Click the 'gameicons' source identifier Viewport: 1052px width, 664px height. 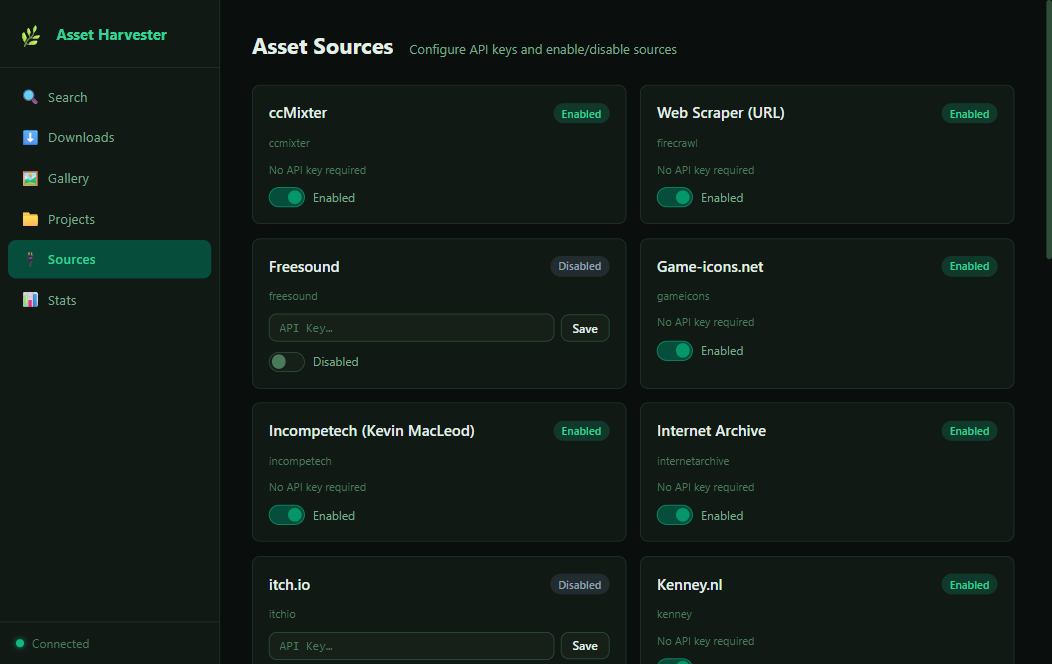tap(683, 296)
